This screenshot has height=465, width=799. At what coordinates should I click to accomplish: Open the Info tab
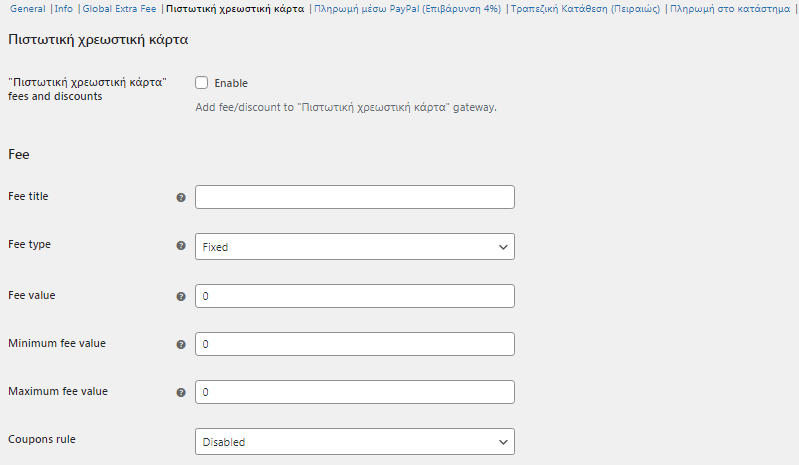pos(64,9)
